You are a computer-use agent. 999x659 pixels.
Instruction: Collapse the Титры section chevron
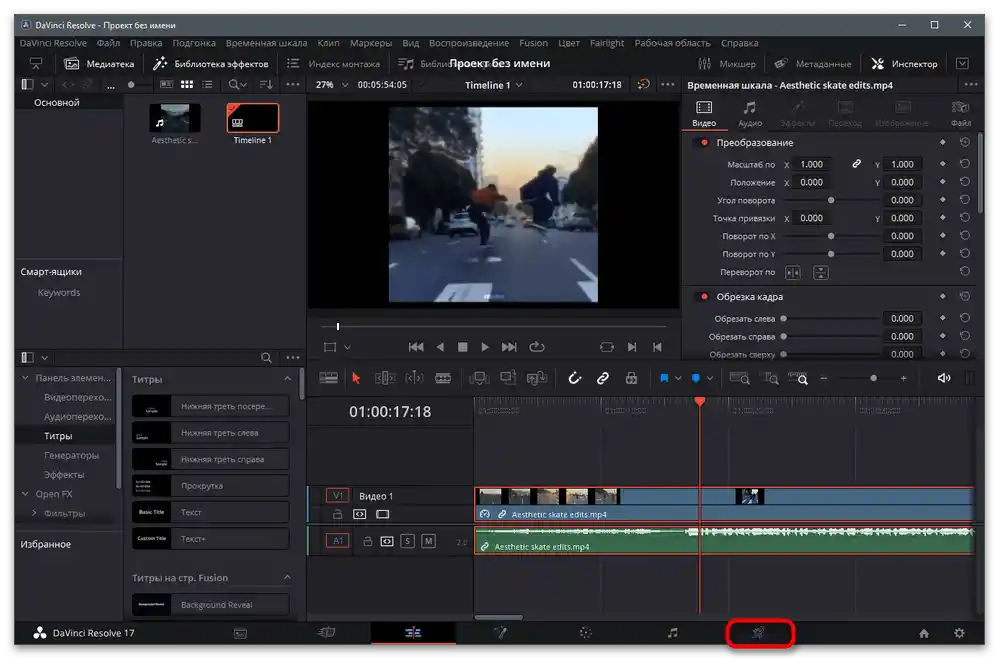tap(287, 379)
